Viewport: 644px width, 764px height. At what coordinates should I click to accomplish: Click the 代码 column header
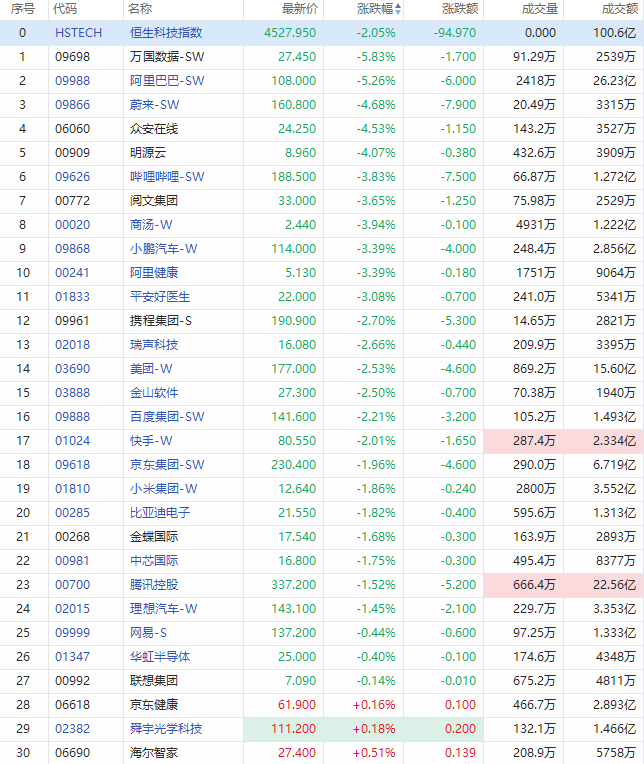tap(65, 9)
